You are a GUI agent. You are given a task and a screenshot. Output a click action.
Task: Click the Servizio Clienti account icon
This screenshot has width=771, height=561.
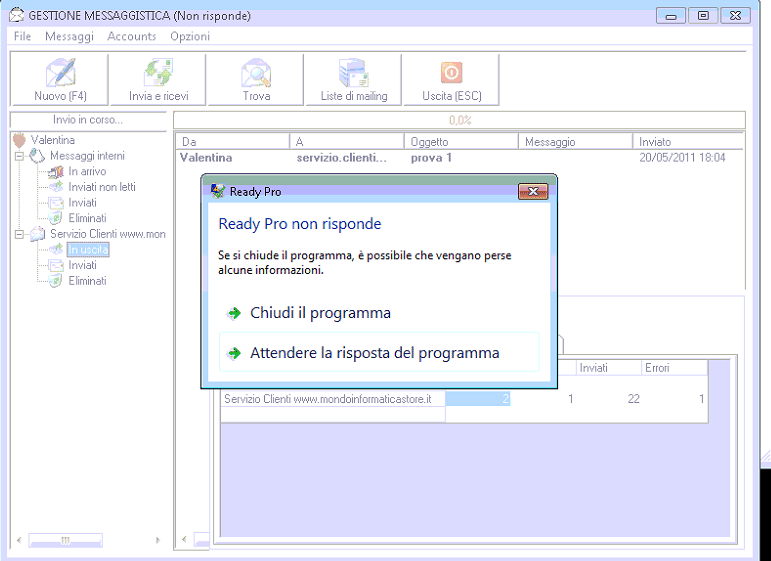[x=37, y=234]
